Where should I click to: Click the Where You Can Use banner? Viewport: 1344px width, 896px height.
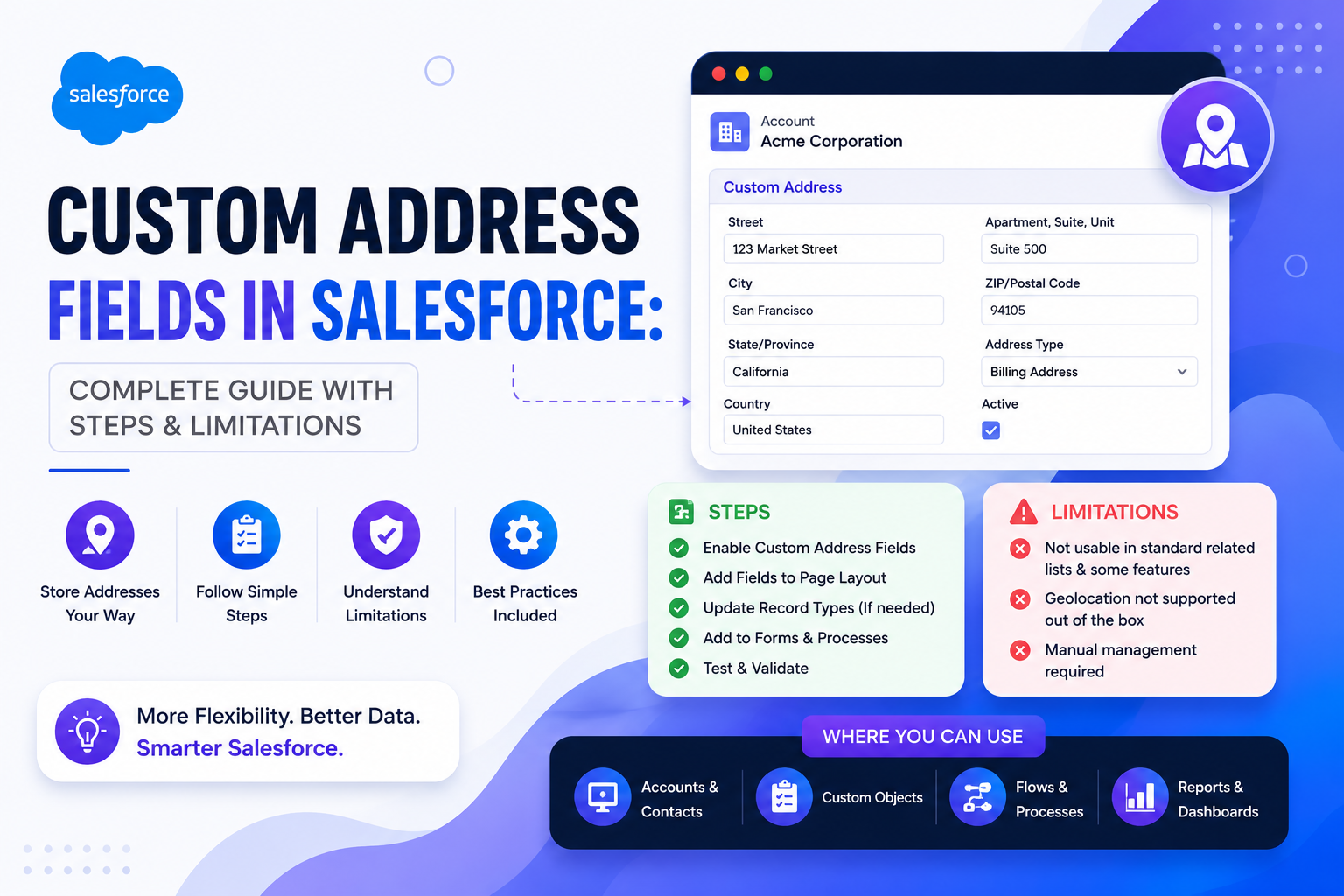(923, 737)
